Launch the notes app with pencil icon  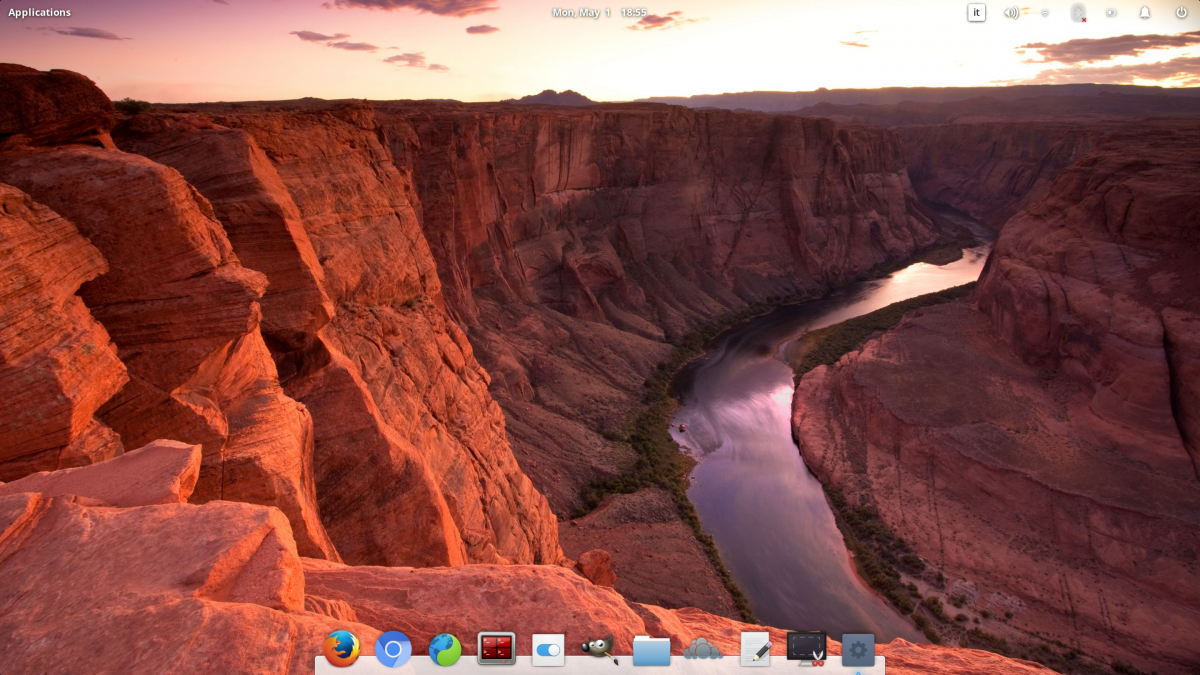(756, 649)
